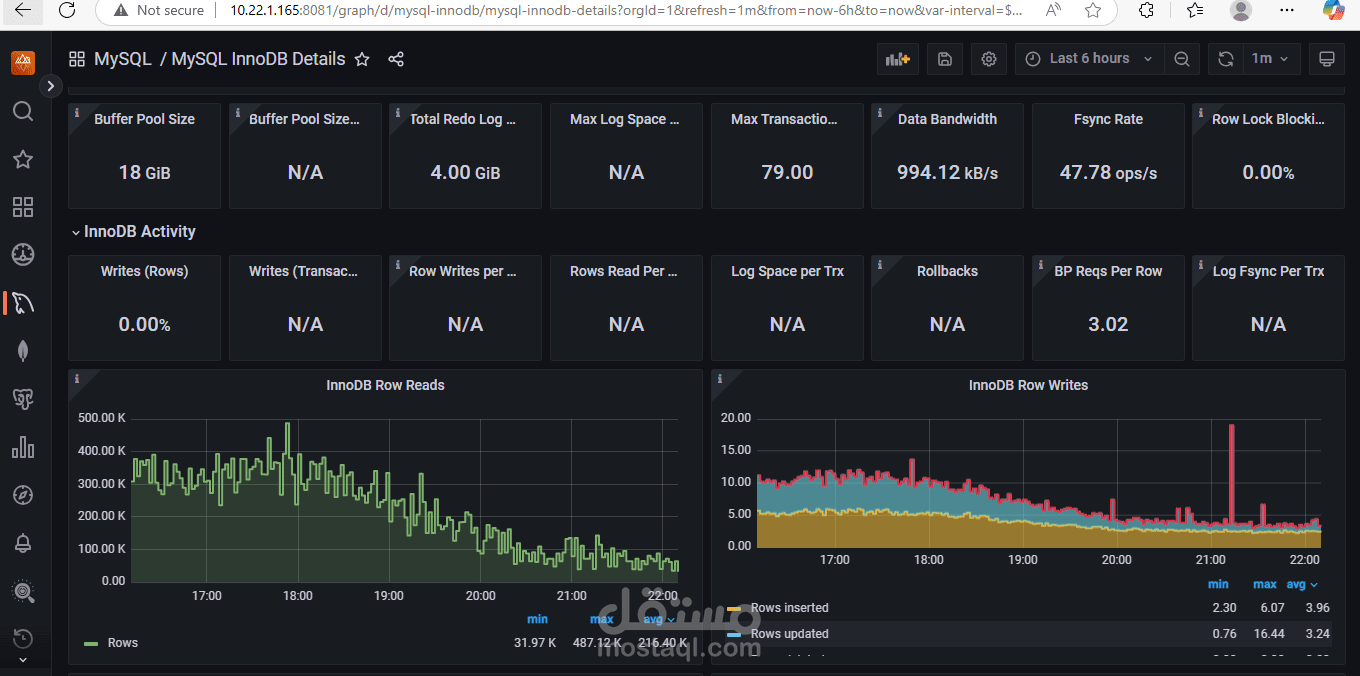Click MySQL InnoDB Details dashboard title
Image resolution: width=1360 pixels, height=676 pixels.
click(x=258, y=59)
